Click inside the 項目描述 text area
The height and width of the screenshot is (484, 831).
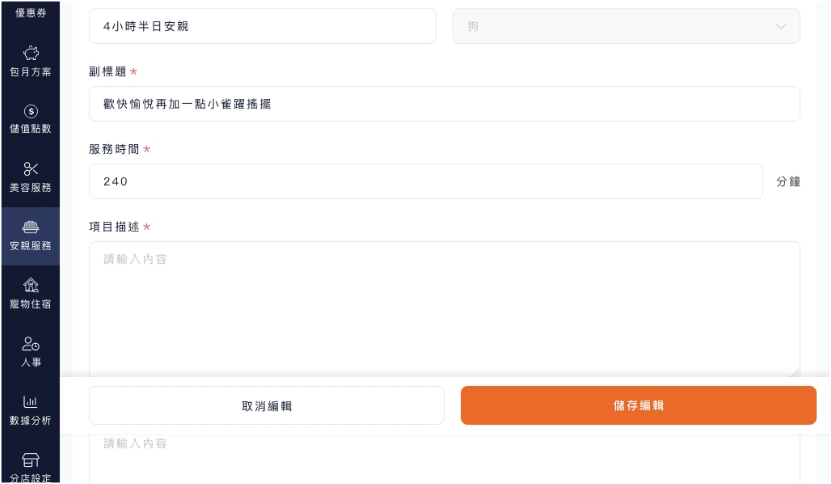pyautogui.click(x=444, y=309)
